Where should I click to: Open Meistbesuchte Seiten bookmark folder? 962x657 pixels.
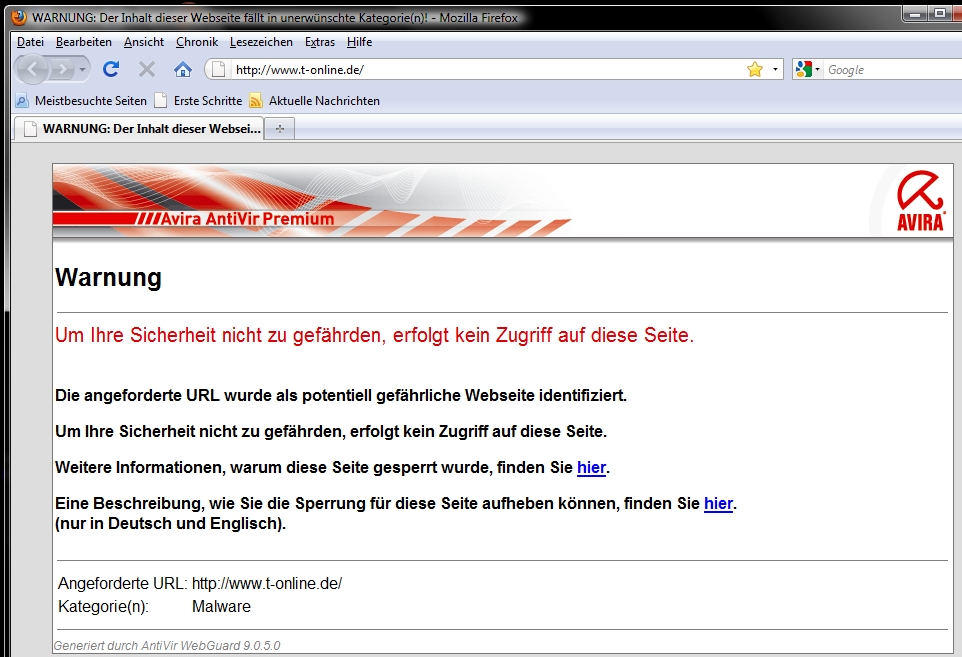[x=81, y=101]
